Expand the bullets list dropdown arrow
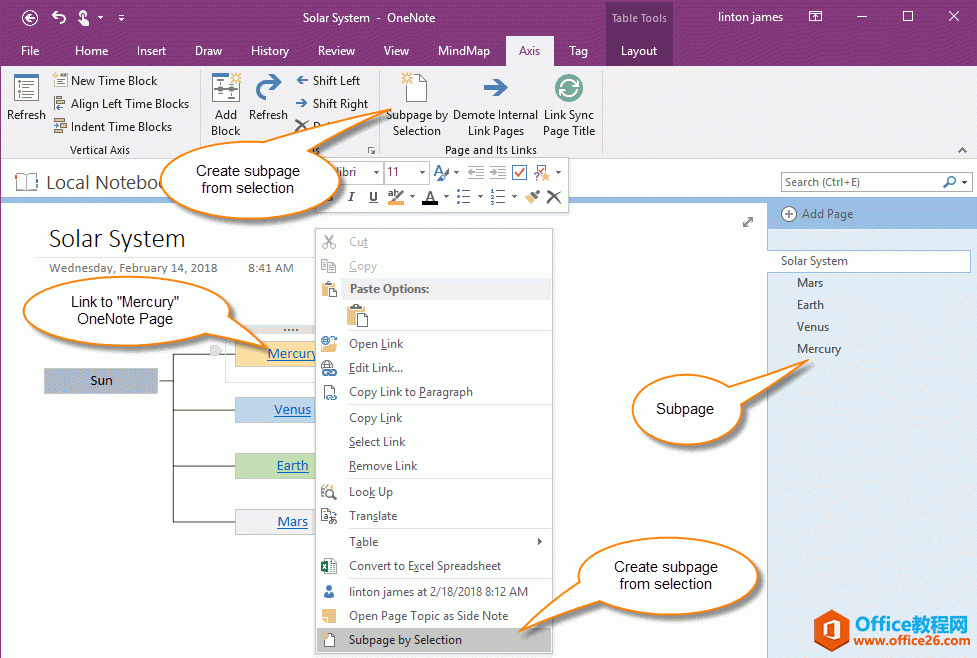977x658 pixels. pos(480,196)
